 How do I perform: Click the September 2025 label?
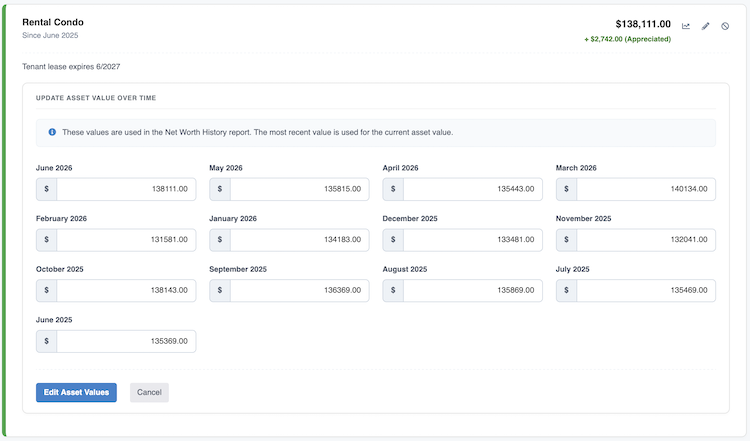(x=238, y=269)
